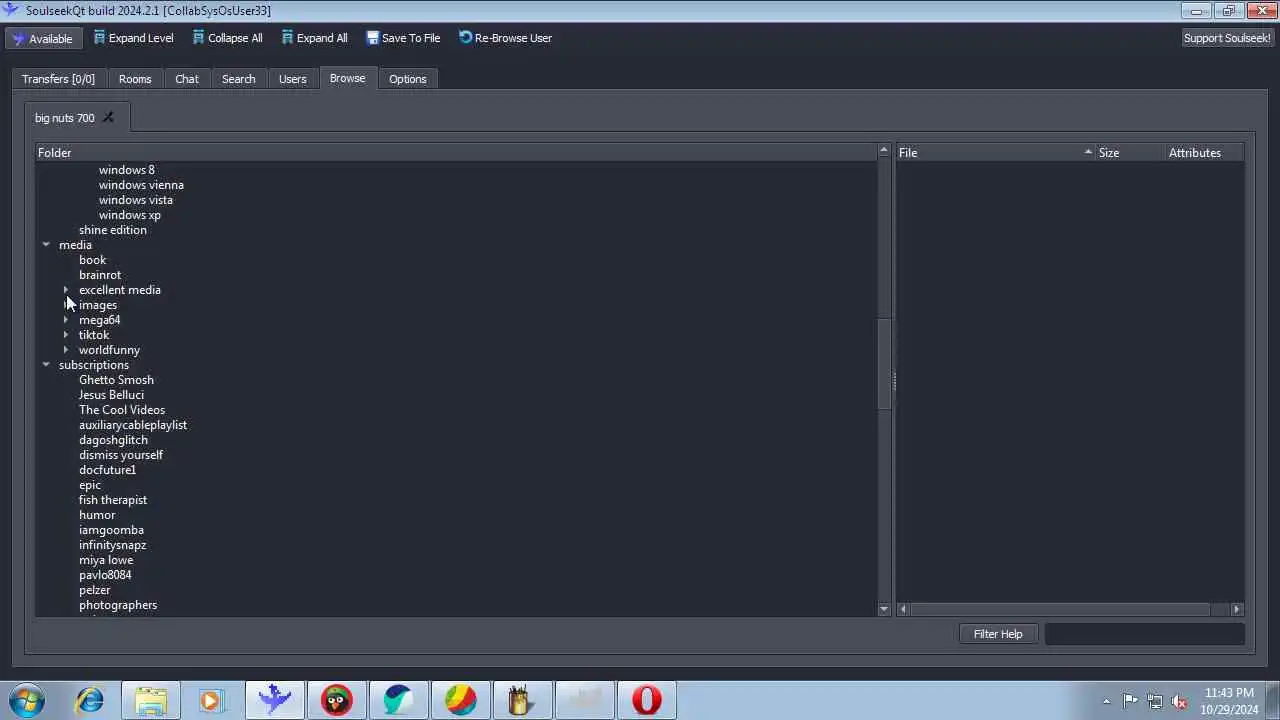The image size is (1280, 720).
Task: Click the Support Soulseek! button
Action: pyautogui.click(x=1227, y=38)
